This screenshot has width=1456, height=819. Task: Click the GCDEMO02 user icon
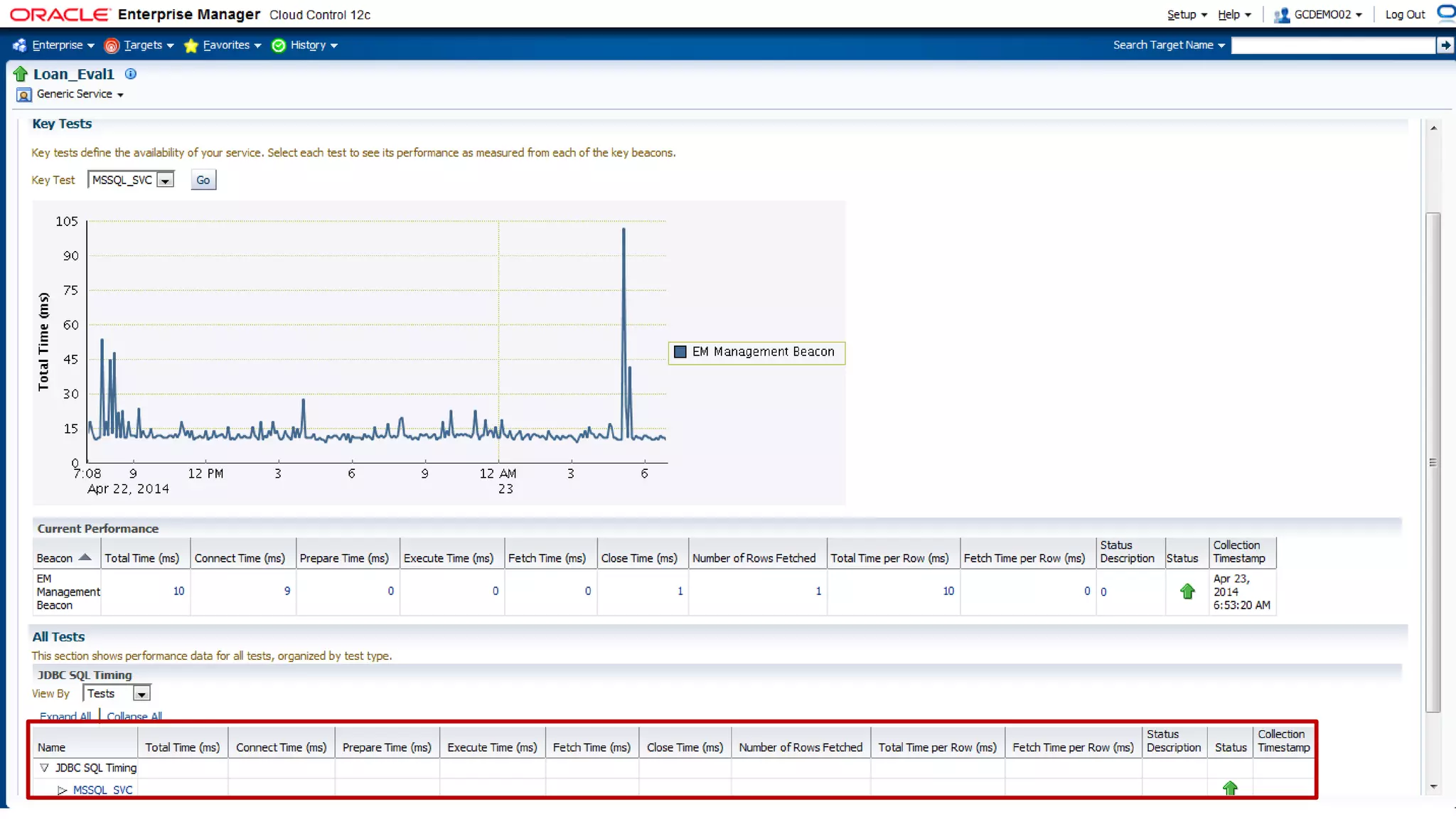tap(1281, 15)
